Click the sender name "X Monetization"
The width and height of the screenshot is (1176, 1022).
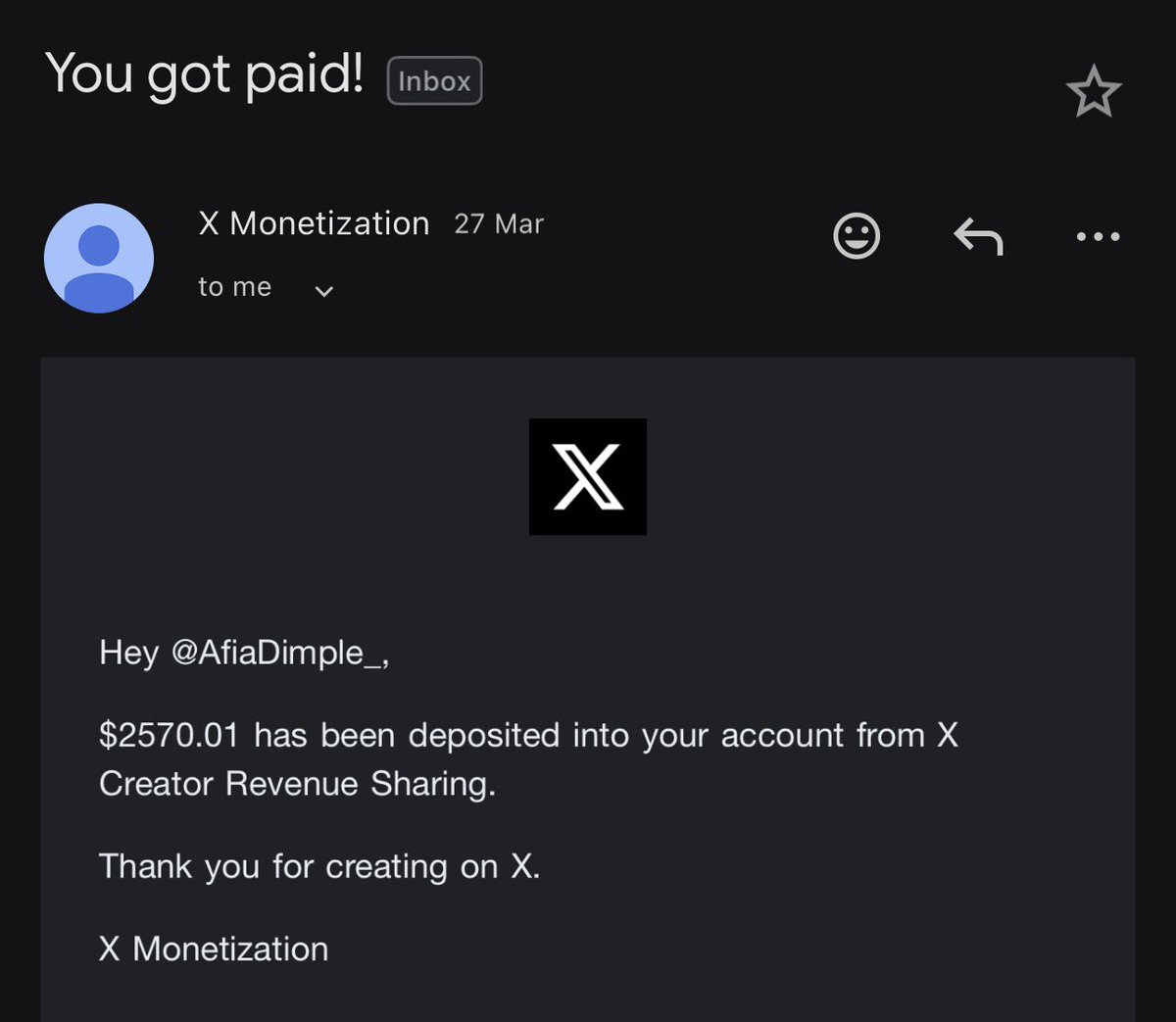click(314, 223)
